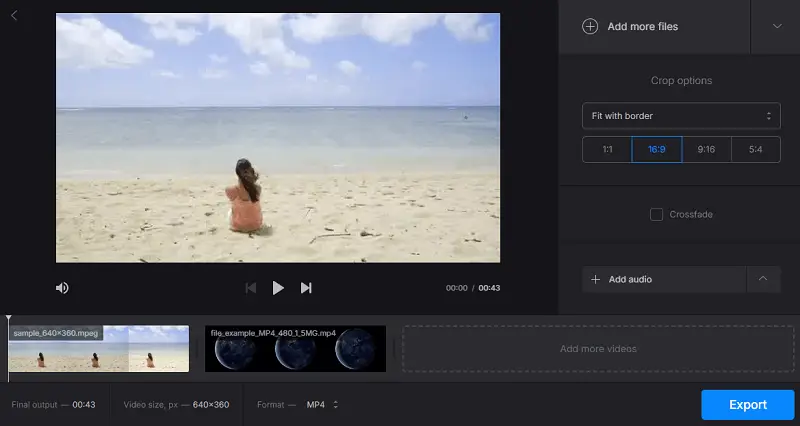Click the plus circle icon for more files
This screenshot has width=800, height=426.
pos(590,27)
